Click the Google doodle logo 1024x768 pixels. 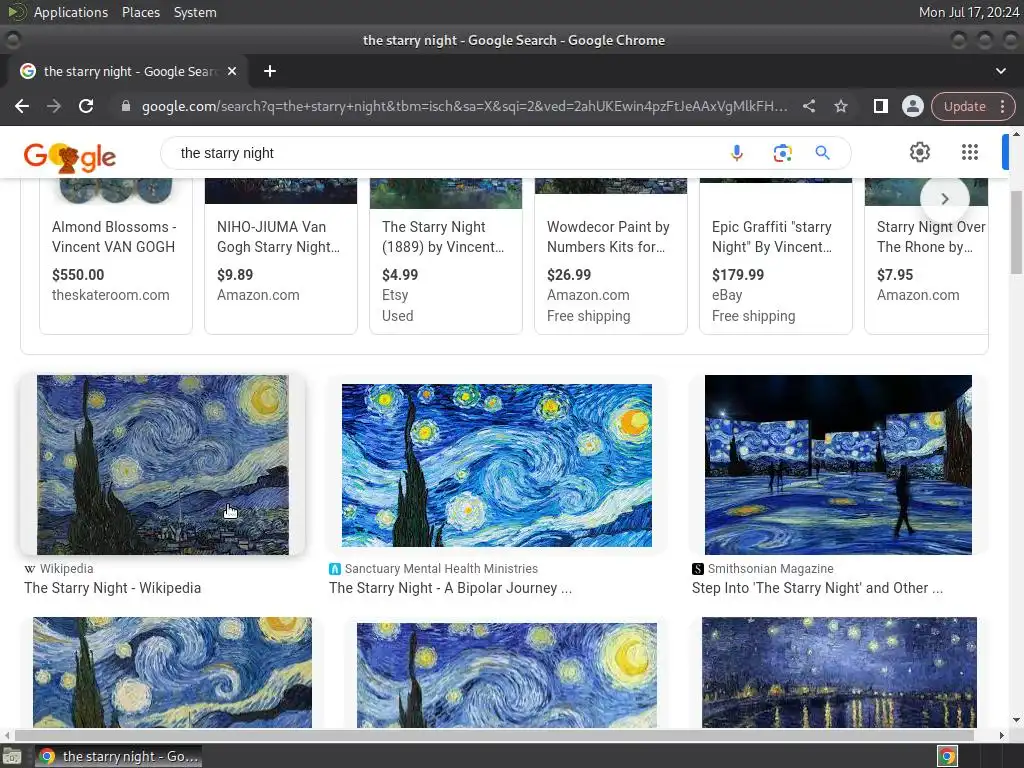coord(69,156)
